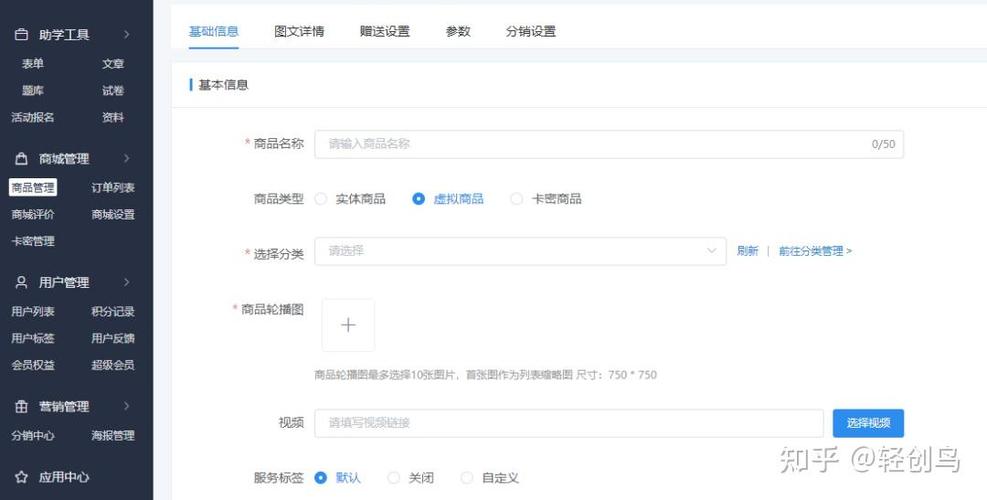The image size is (987, 500).
Task: Open 资料 in the sidebar
Action: pos(113,117)
